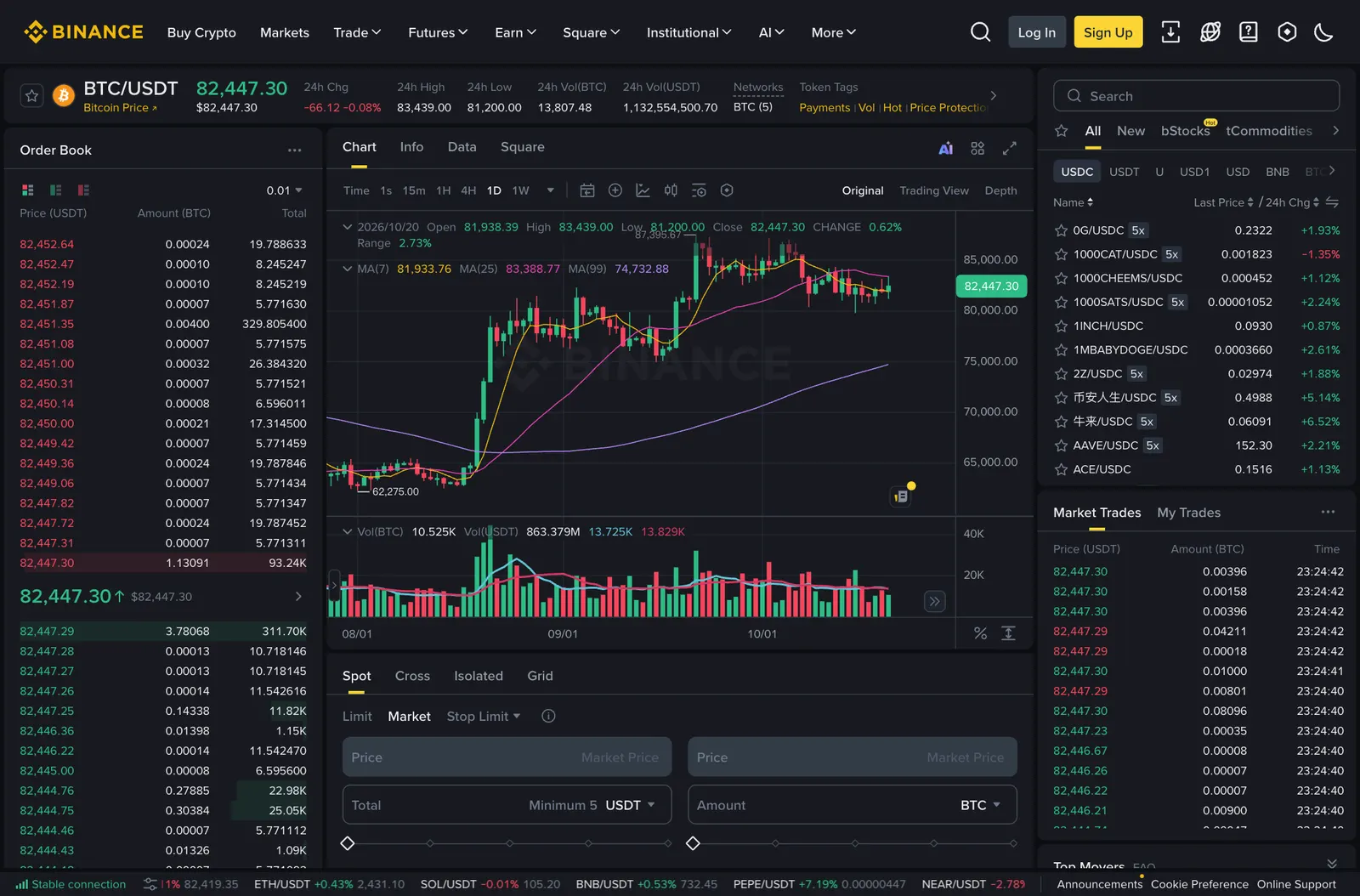Open the help question mark icon

tap(1248, 32)
